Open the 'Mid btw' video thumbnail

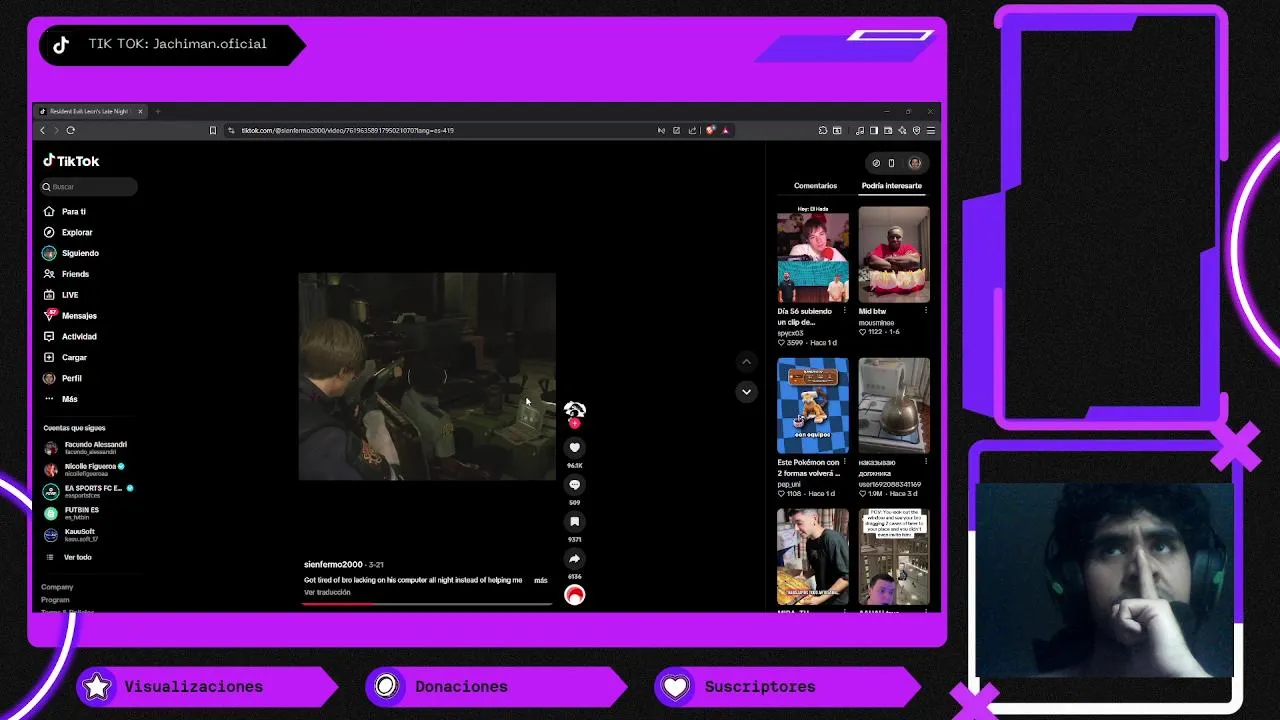click(x=894, y=255)
